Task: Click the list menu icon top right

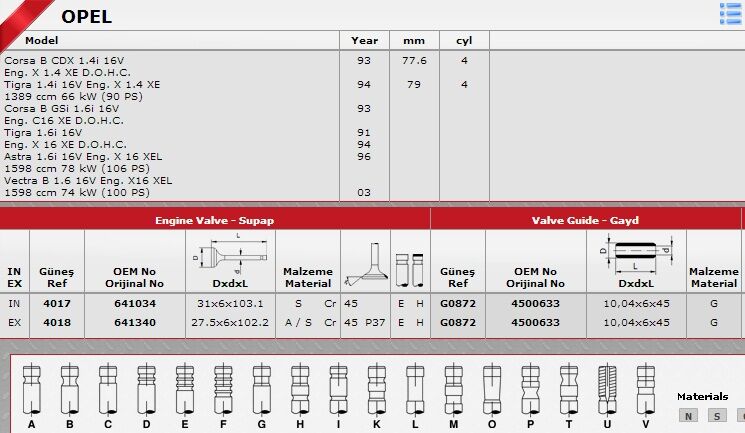Action: pos(730,13)
